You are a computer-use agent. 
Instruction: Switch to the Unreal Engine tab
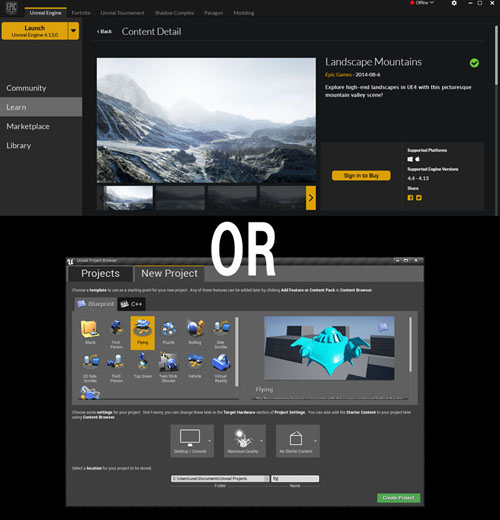[45, 13]
